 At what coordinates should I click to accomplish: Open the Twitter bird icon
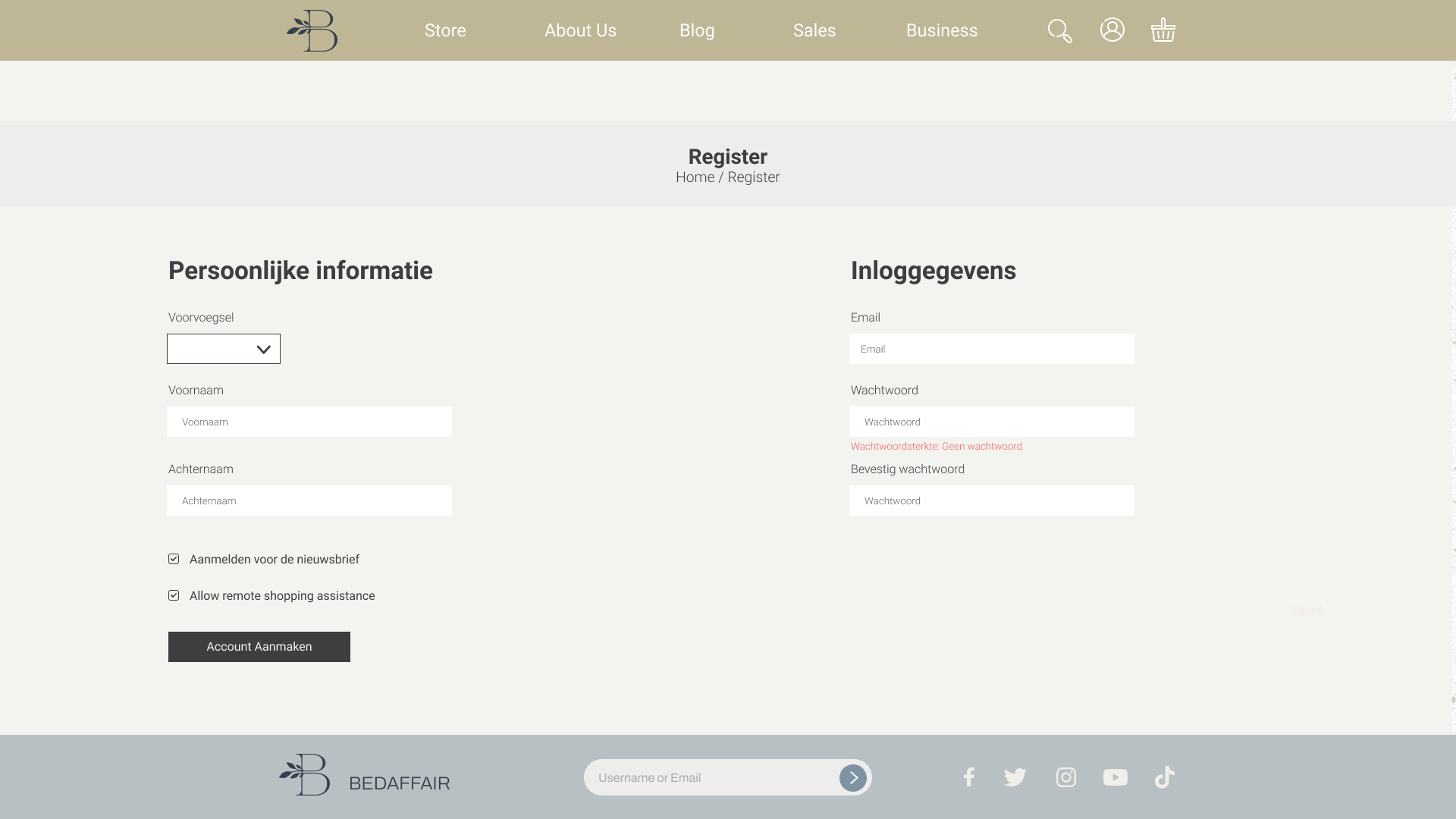tap(1015, 777)
